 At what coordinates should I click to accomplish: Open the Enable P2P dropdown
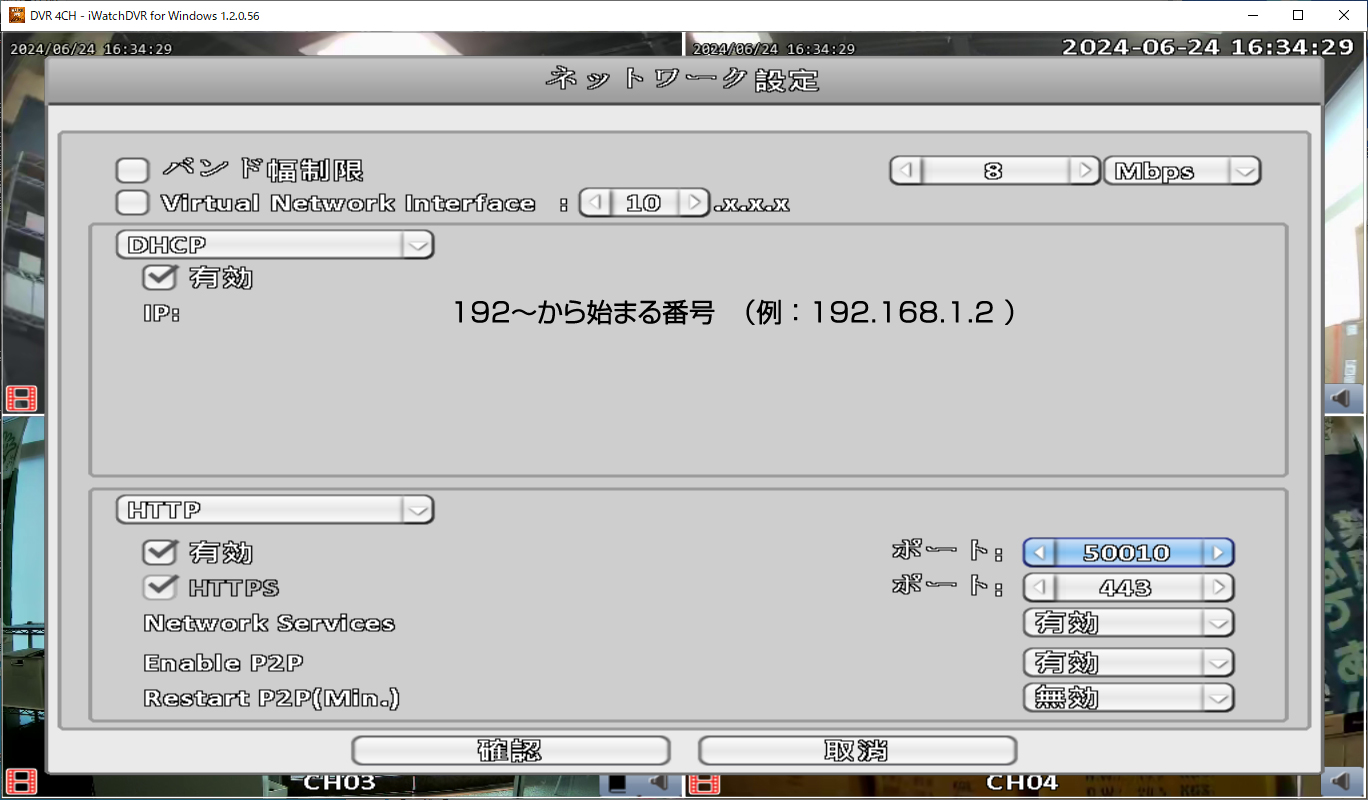[1129, 662]
